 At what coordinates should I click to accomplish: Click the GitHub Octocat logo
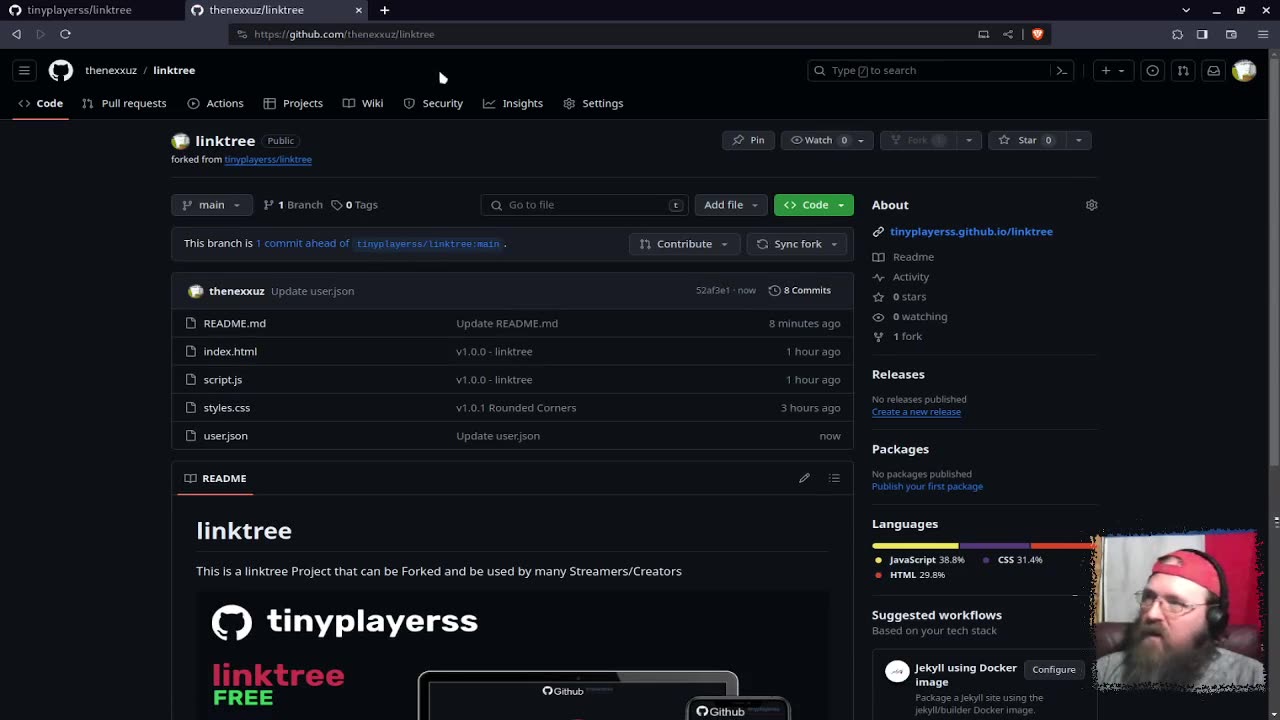pos(61,70)
